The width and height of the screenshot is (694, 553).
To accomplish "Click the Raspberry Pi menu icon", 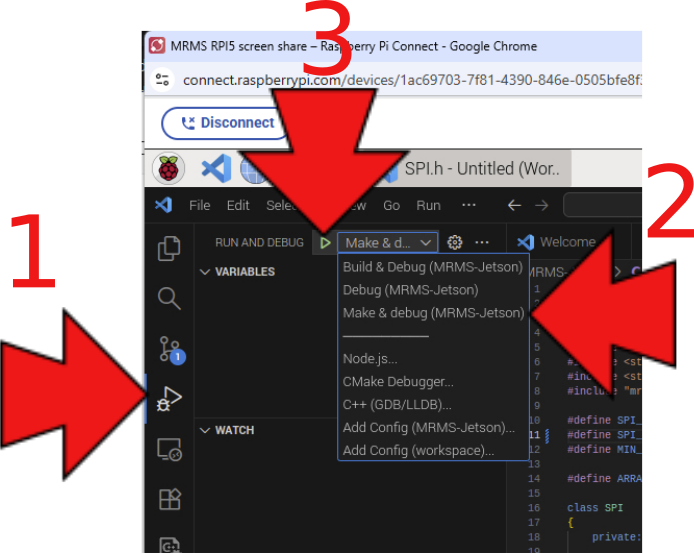I will (x=170, y=168).
